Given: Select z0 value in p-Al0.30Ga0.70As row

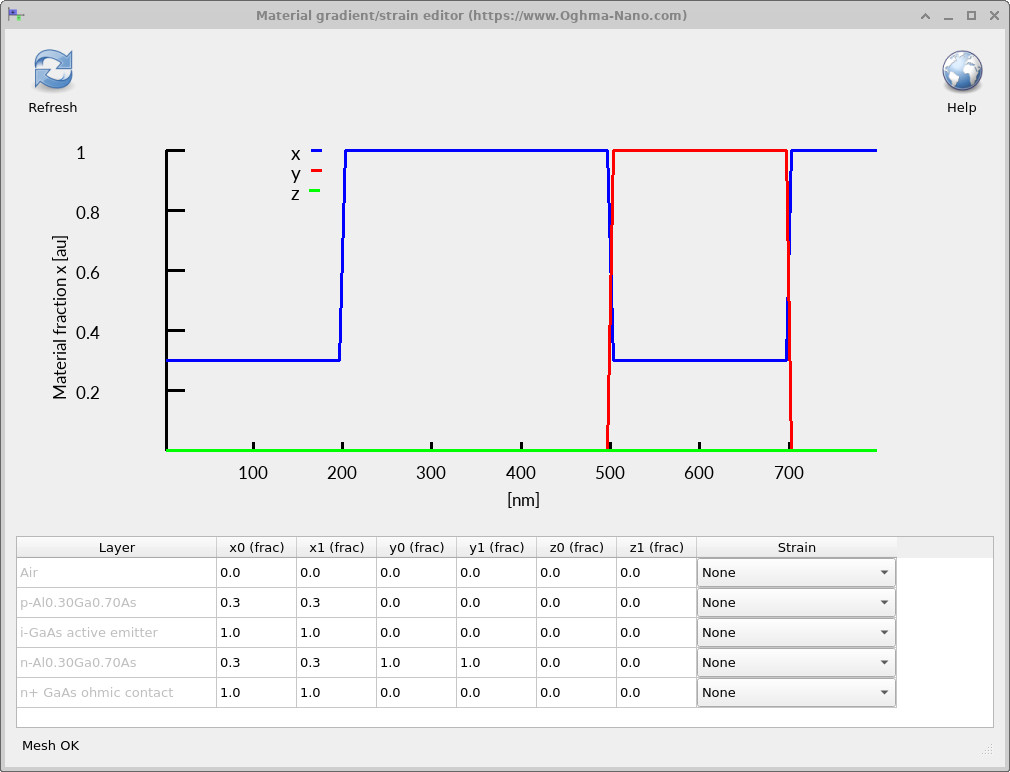Looking at the screenshot, I should pos(576,603).
